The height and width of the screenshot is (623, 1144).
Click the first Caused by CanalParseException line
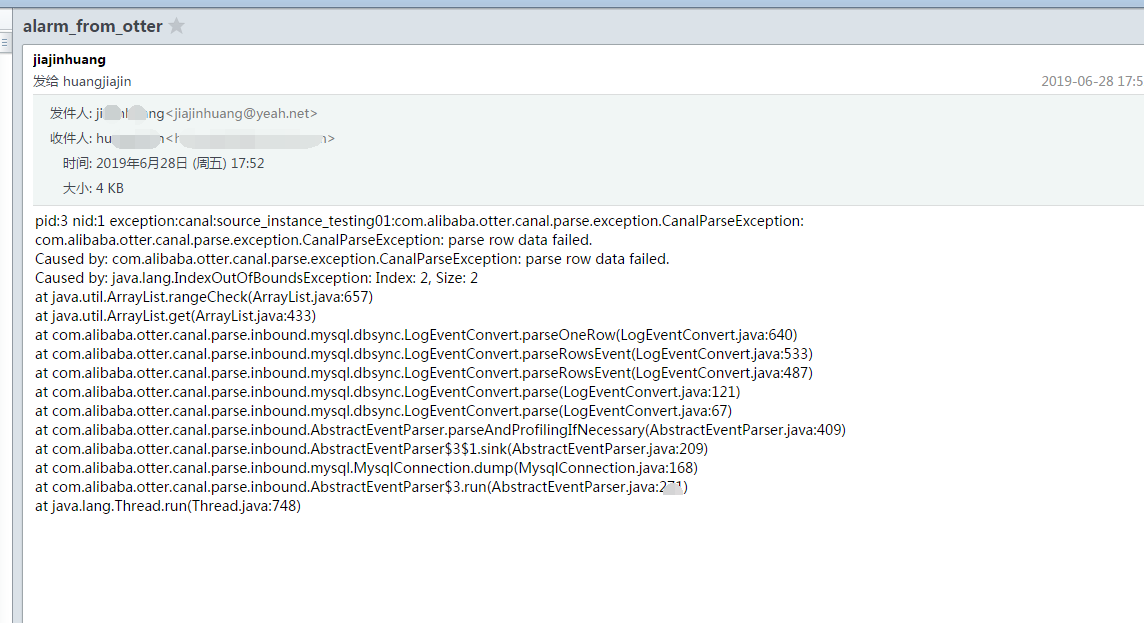pos(352,259)
